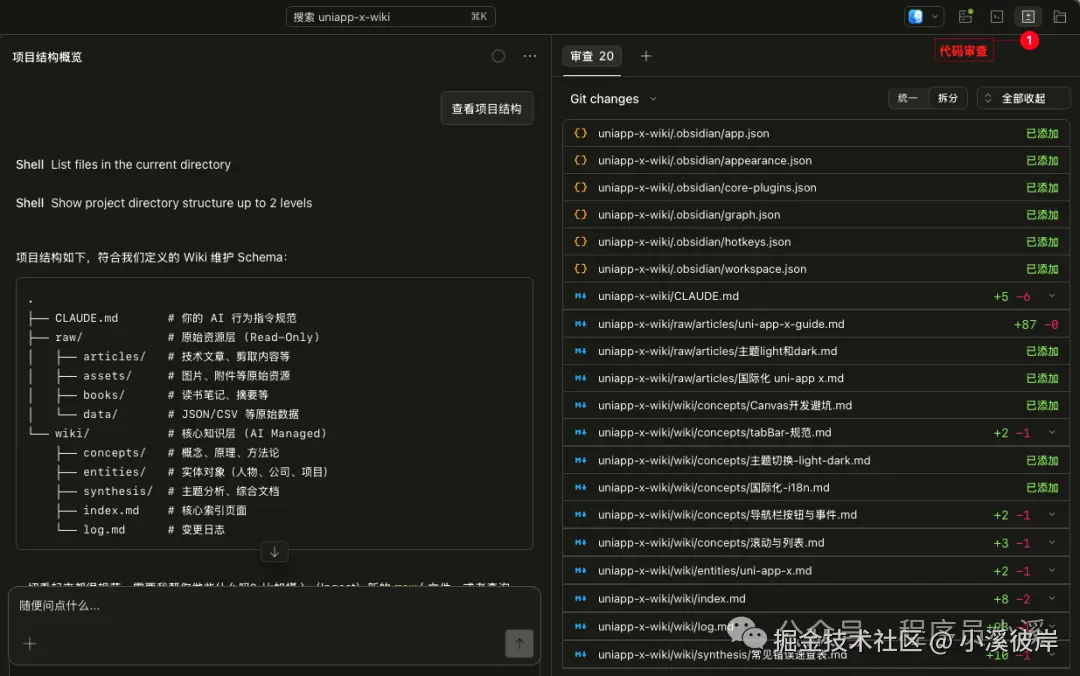This screenshot has height=676, width=1080.
Task: Click the markdown icon of CLAUDE.md
Action: coord(581,296)
